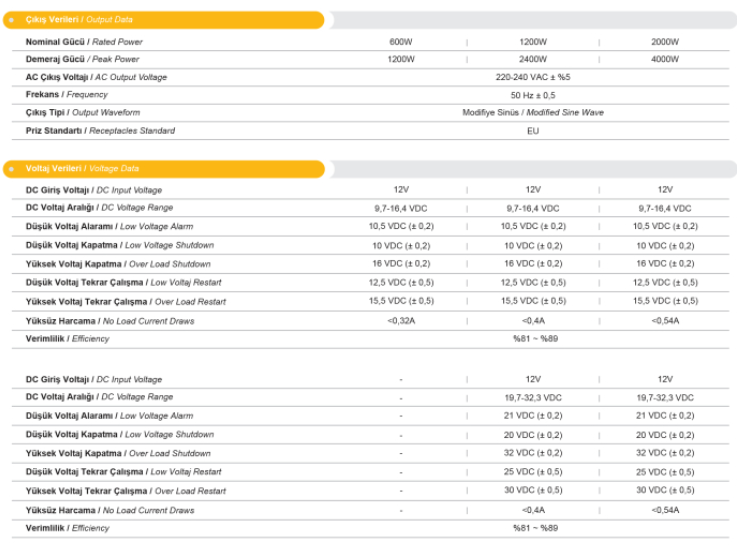Click the bullet icon beside Çıkış Verileri
The height and width of the screenshot is (555, 737).
tap(11, 20)
